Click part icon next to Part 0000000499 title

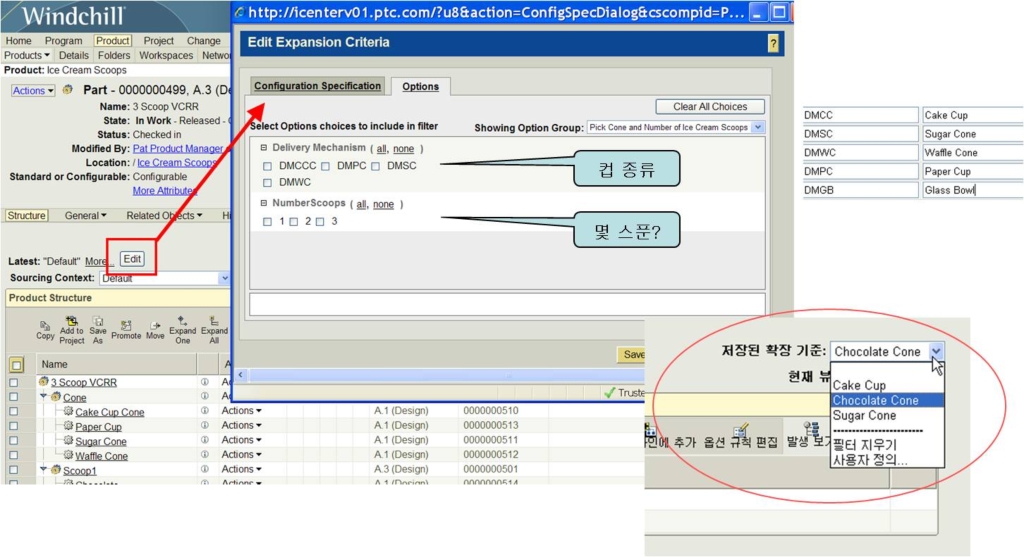(x=67, y=90)
